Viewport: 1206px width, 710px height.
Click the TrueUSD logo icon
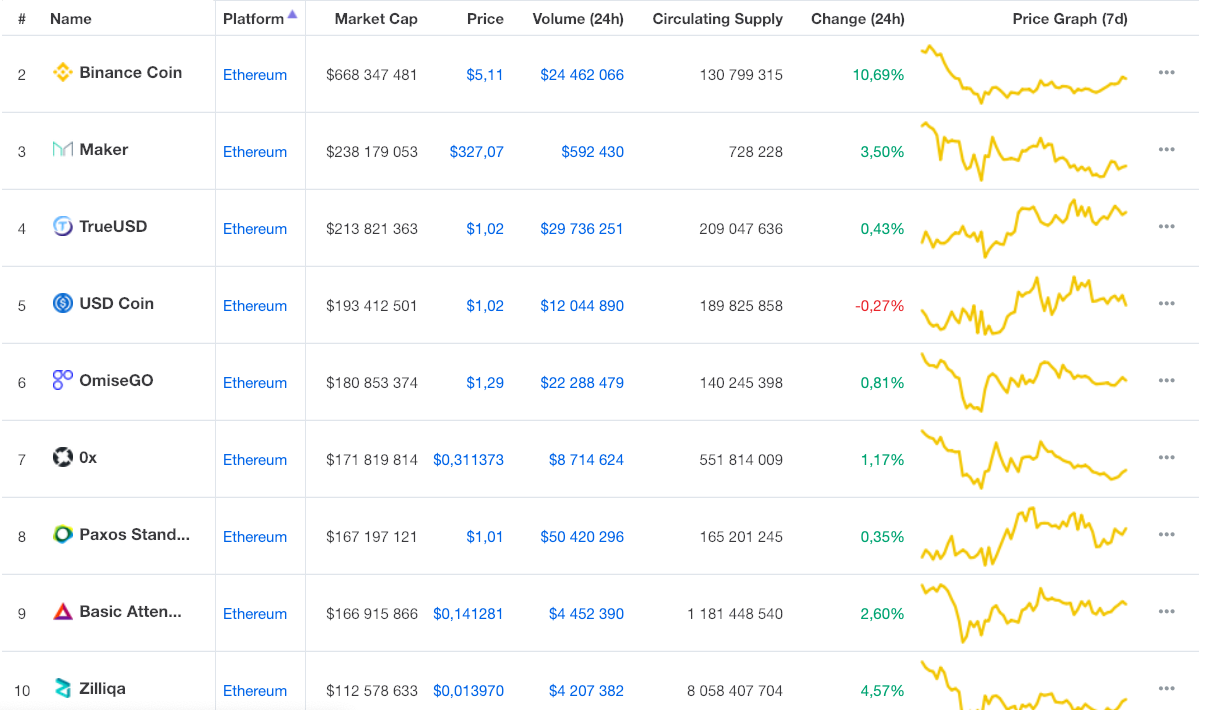coord(63,226)
